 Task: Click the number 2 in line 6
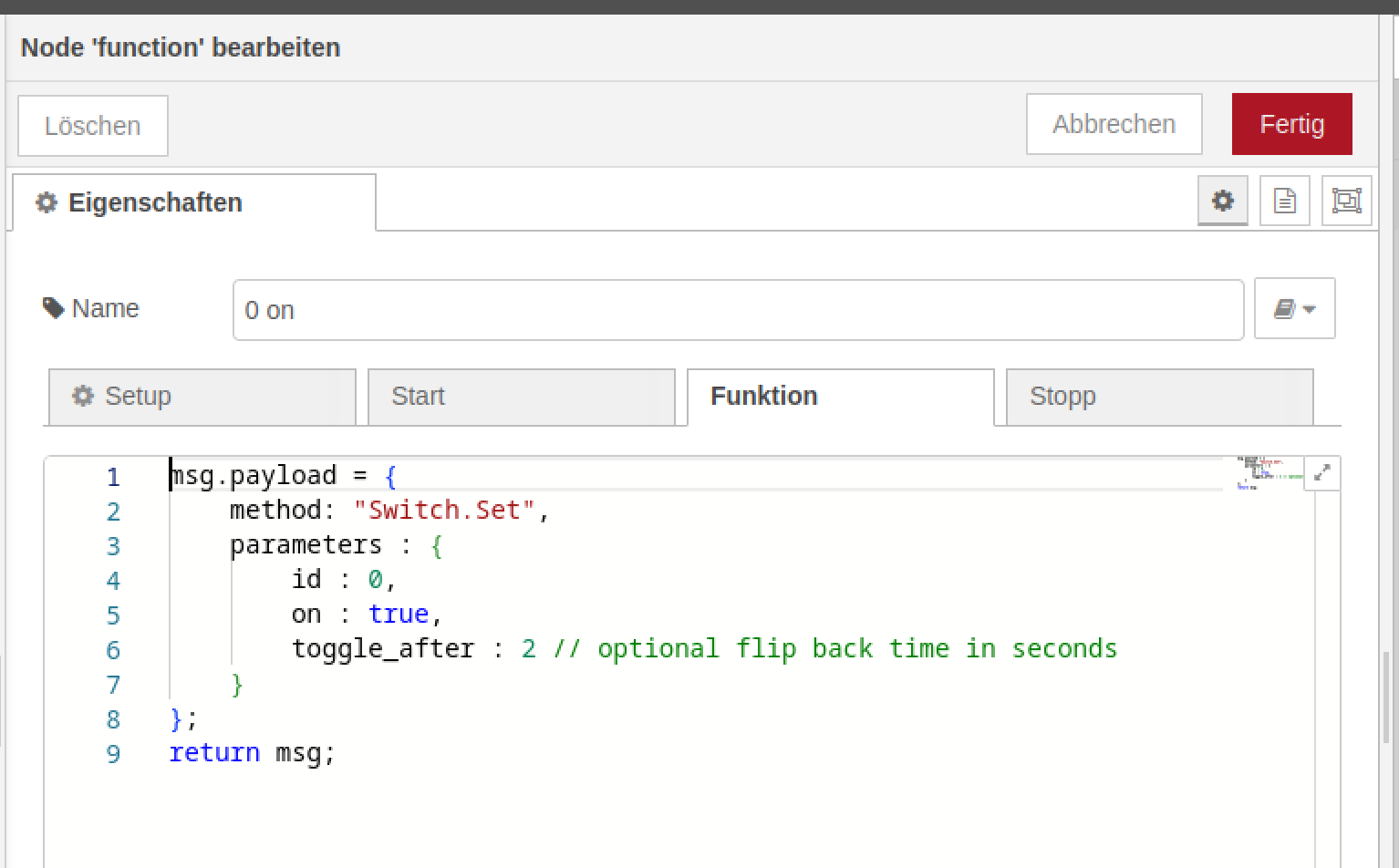(529, 648)
